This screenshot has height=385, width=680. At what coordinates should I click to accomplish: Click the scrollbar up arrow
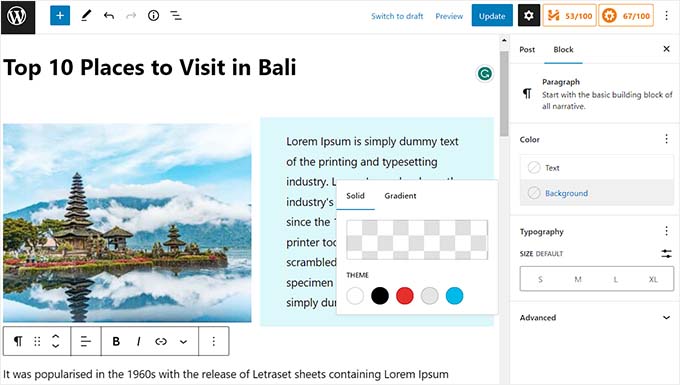[504, 40]
